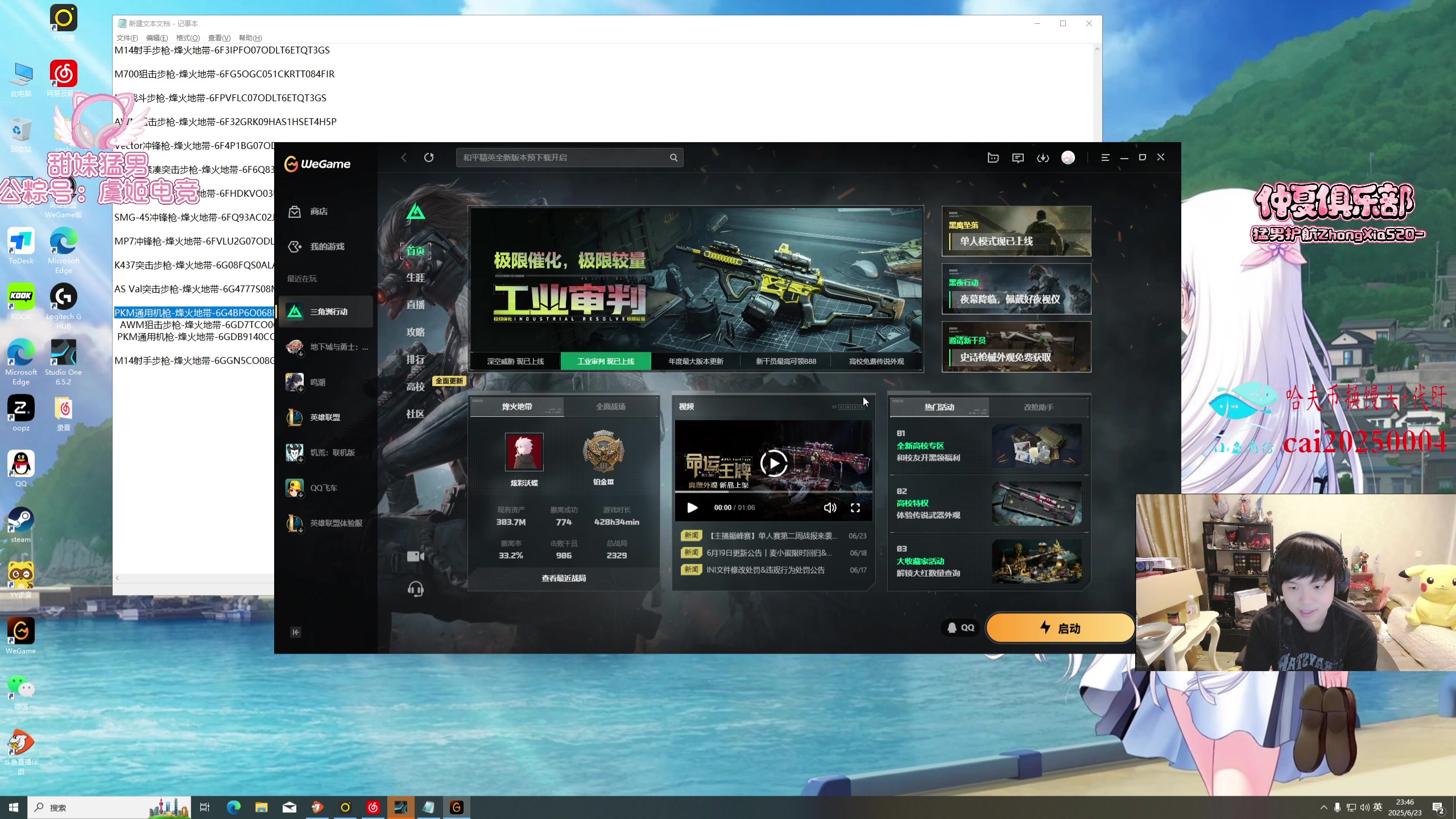The height and width of the screenshot is (819, 1456).
Task: Open the 黑鹰坠落 单人模式 promo card
Action: tap(1016, 231)
